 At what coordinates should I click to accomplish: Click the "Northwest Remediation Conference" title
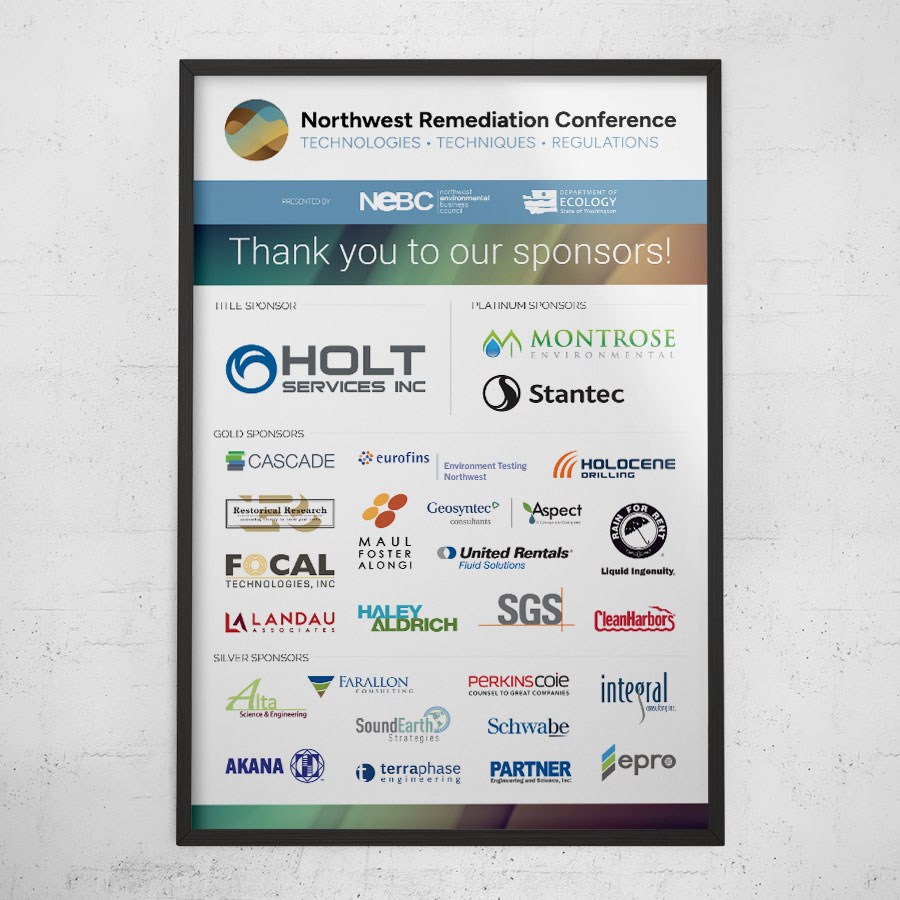488,120
